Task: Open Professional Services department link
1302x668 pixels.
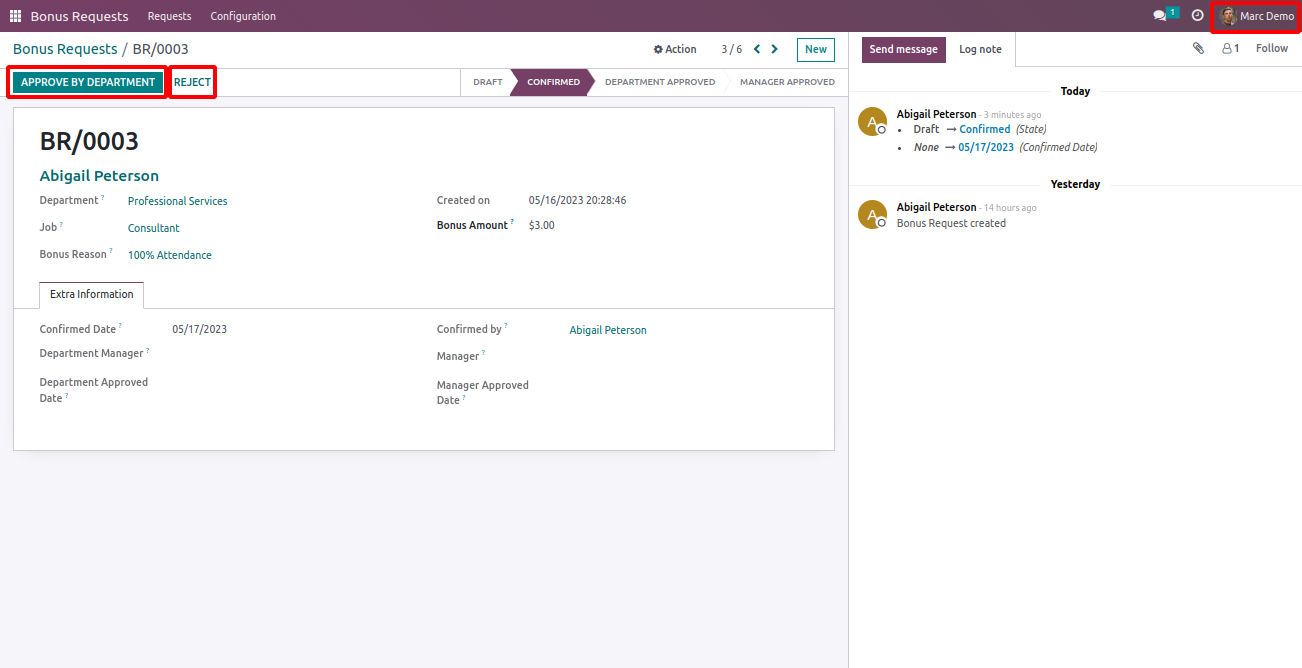Action: (178, 201)
